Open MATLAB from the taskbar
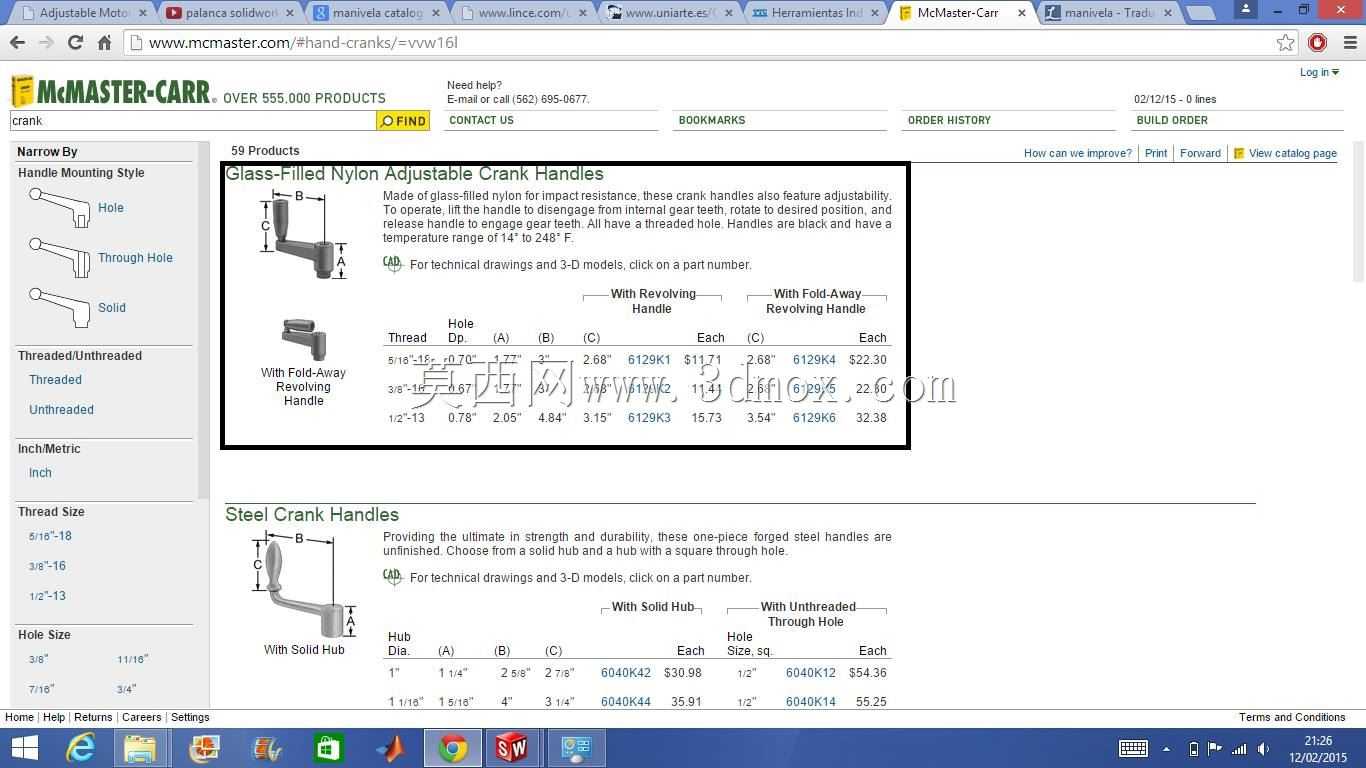Viewport: 1366px width, 768px height. tap(390, 748)
